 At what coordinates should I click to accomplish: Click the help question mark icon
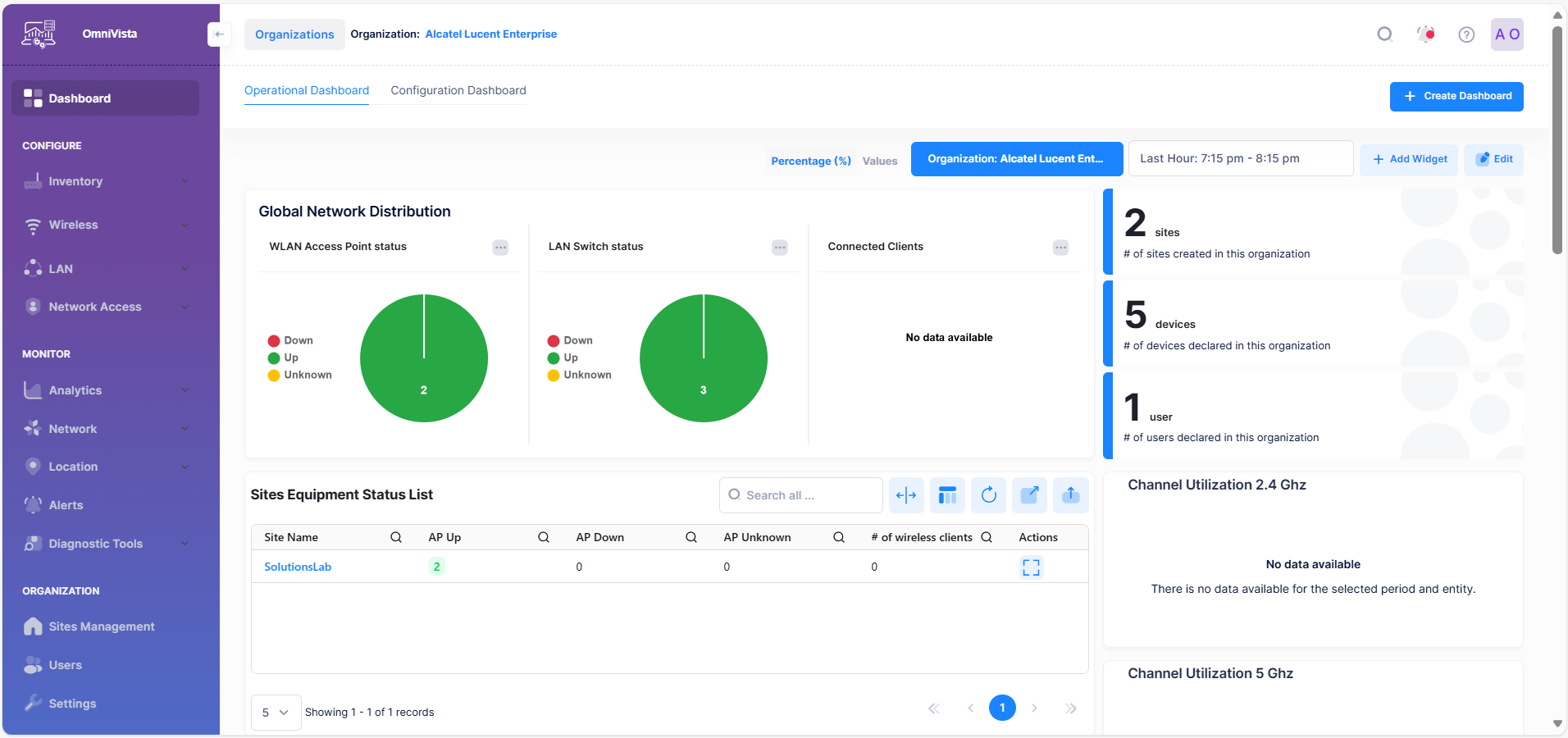[1466, 34]
